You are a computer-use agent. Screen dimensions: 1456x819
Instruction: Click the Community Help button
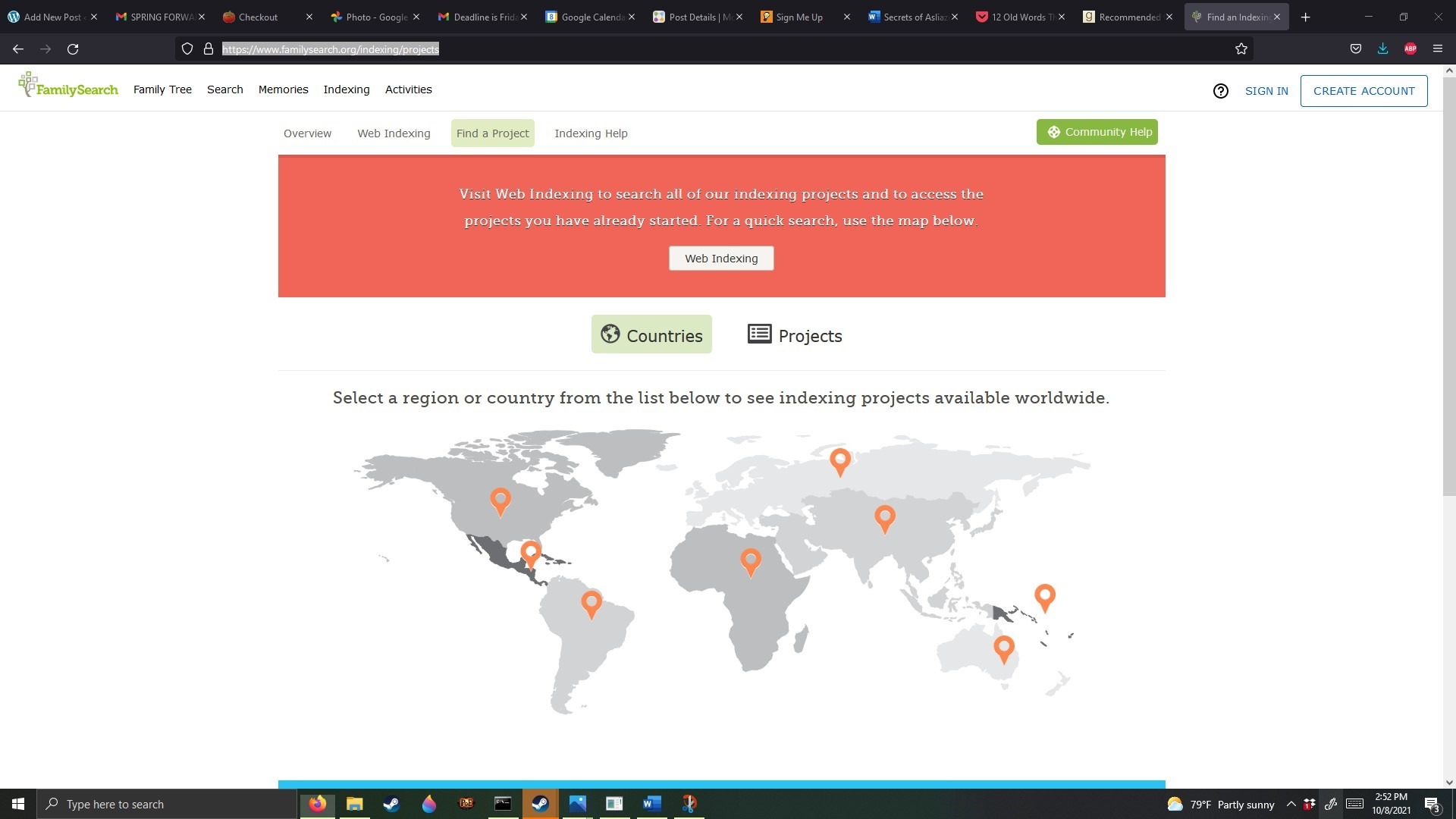[x=1097, y=132]
